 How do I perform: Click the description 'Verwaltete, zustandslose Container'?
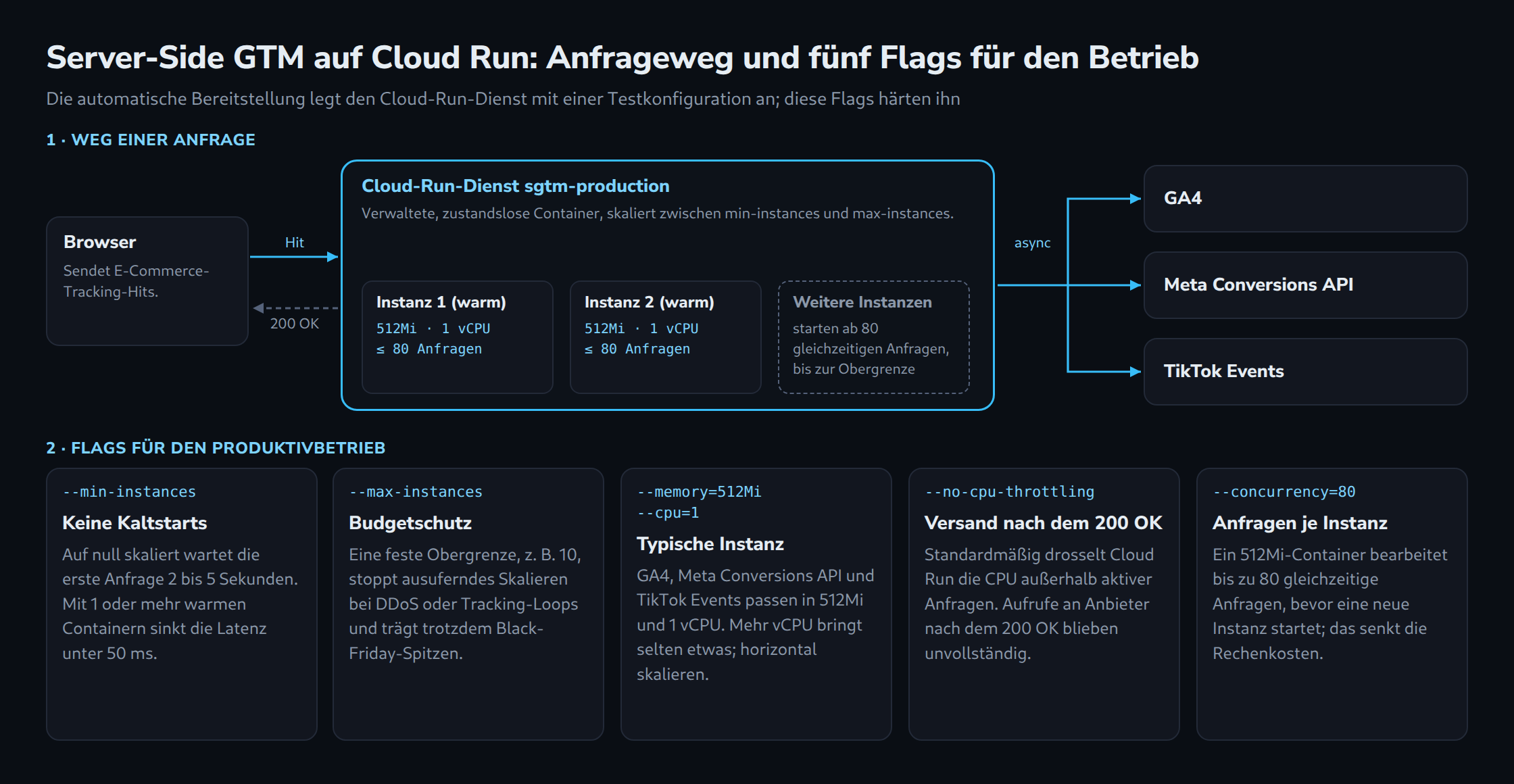pos(657,214)
